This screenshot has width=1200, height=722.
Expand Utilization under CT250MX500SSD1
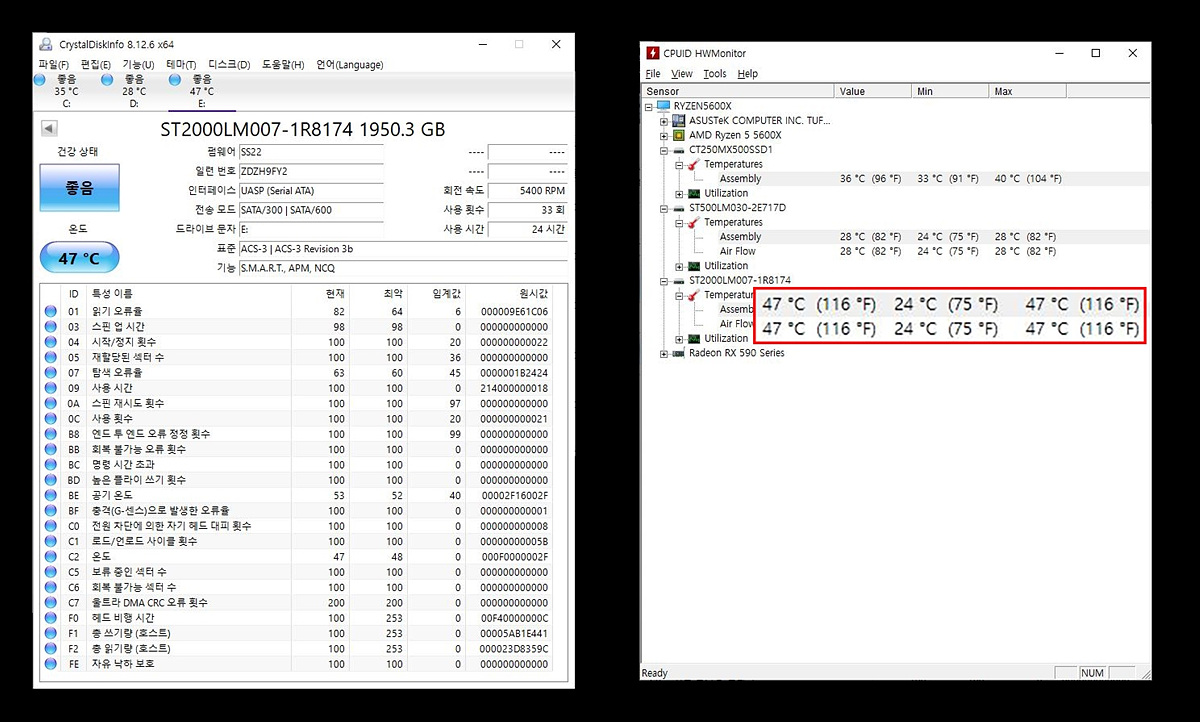679,193
